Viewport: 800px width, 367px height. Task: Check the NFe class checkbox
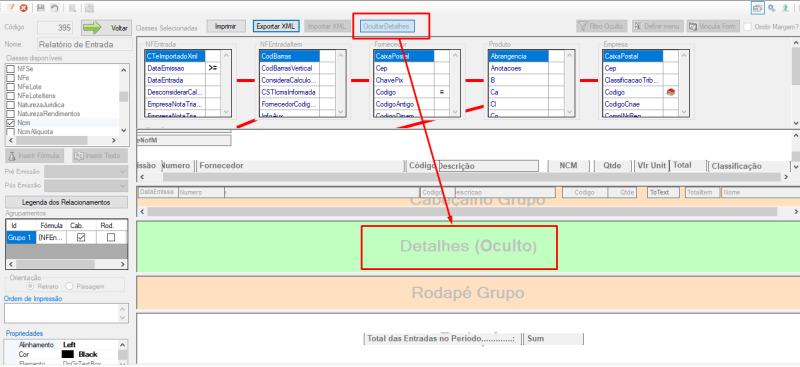pyautogui.click(x=10, y=78)
